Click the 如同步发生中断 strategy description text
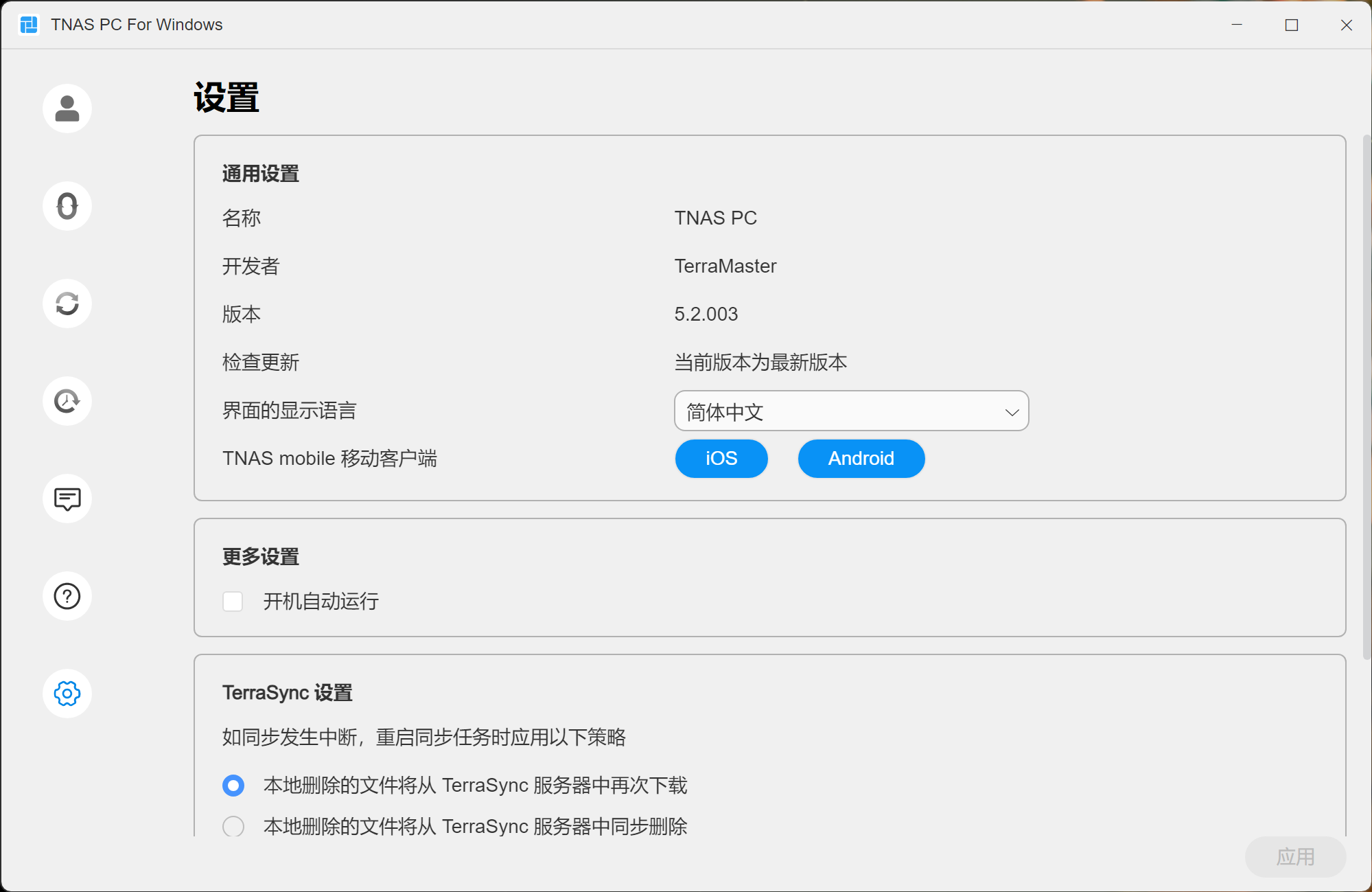This screenshot has width=1372, height=892. 424,737
